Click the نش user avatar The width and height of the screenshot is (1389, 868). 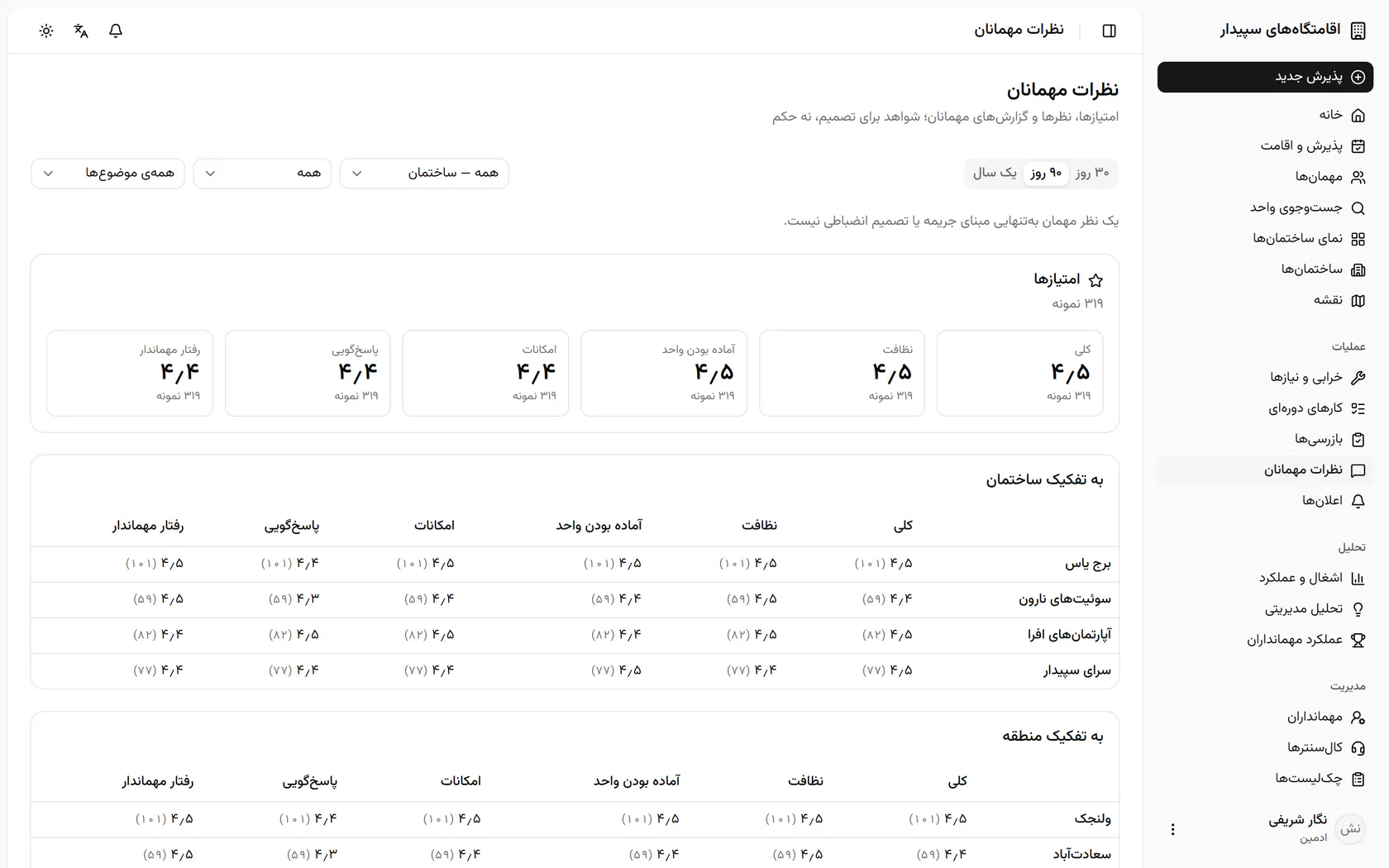click(x=1350, y=829)
